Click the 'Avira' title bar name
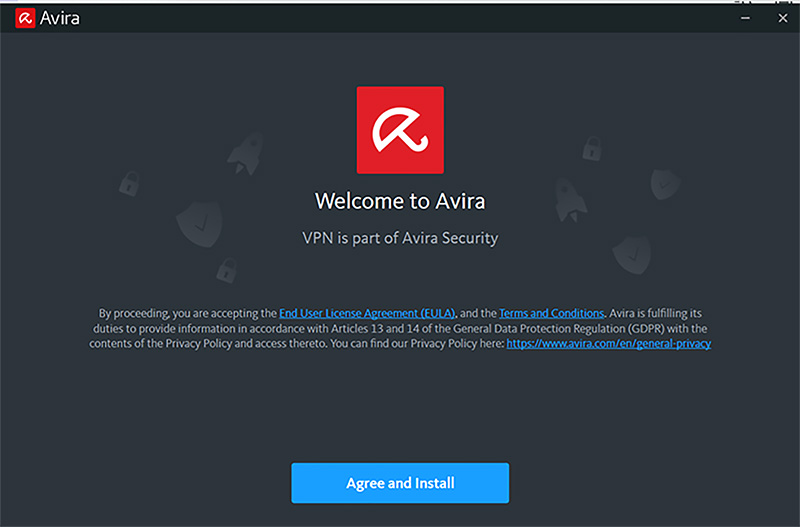The height and width of the screenshot is (527, 800). click(60, 18)
